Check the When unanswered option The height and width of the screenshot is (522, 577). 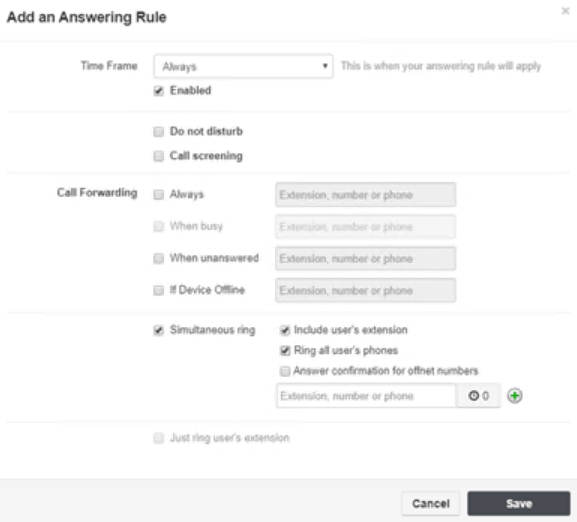click(159, 258)
